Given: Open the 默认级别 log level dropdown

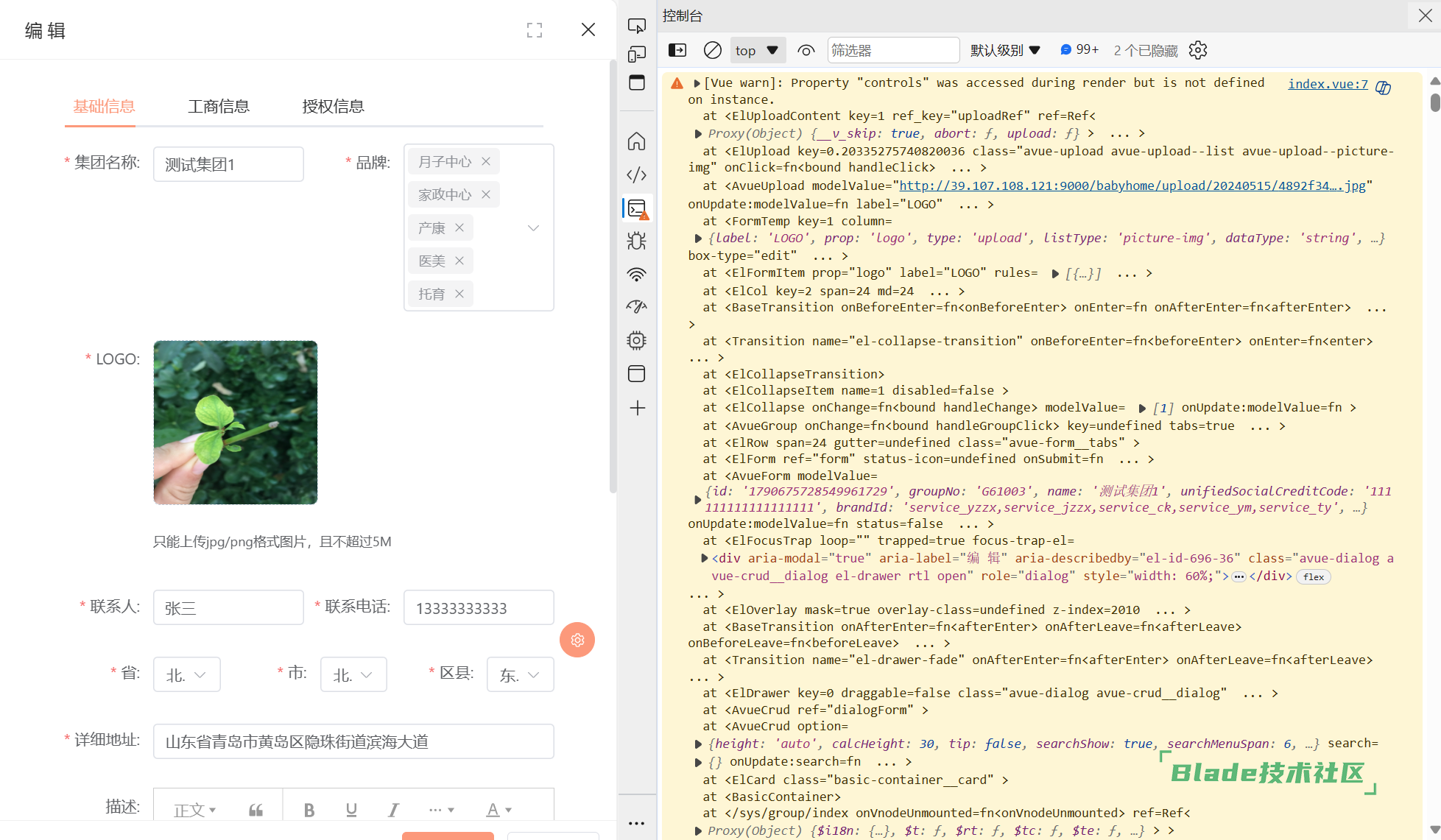Looking at the screenshot, I should click(x=1005, y=50).
